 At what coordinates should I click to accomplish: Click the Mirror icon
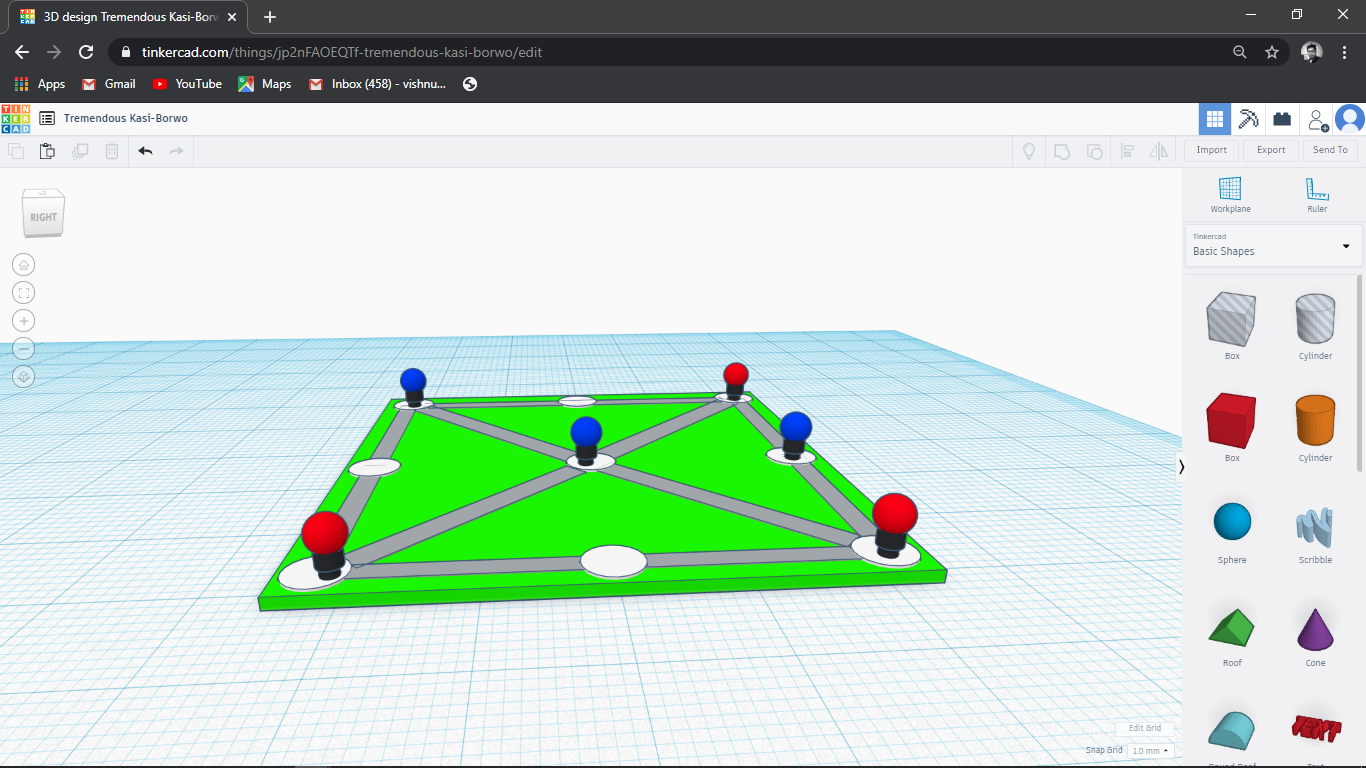click(1159, 151)
